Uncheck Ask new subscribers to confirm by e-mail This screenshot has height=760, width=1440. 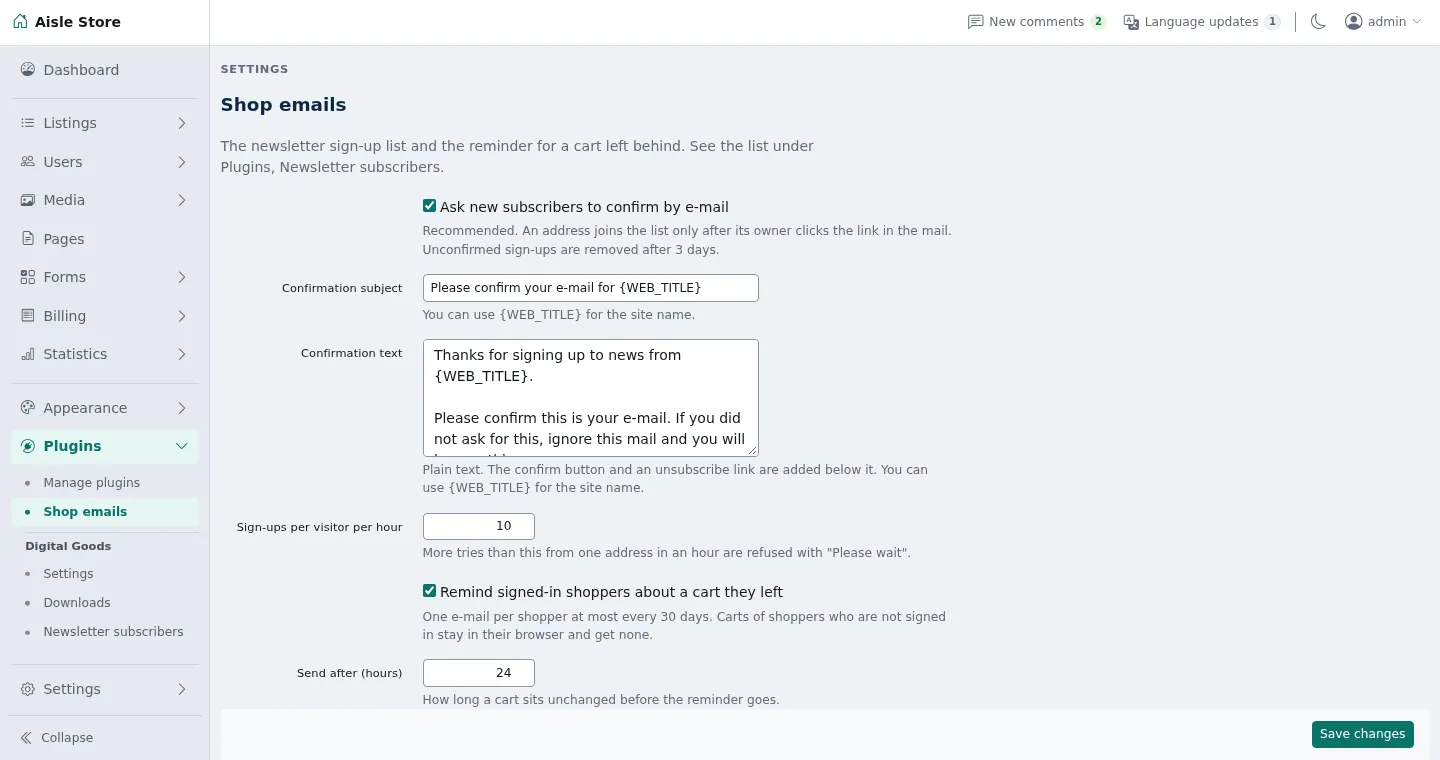pos(429,206)
